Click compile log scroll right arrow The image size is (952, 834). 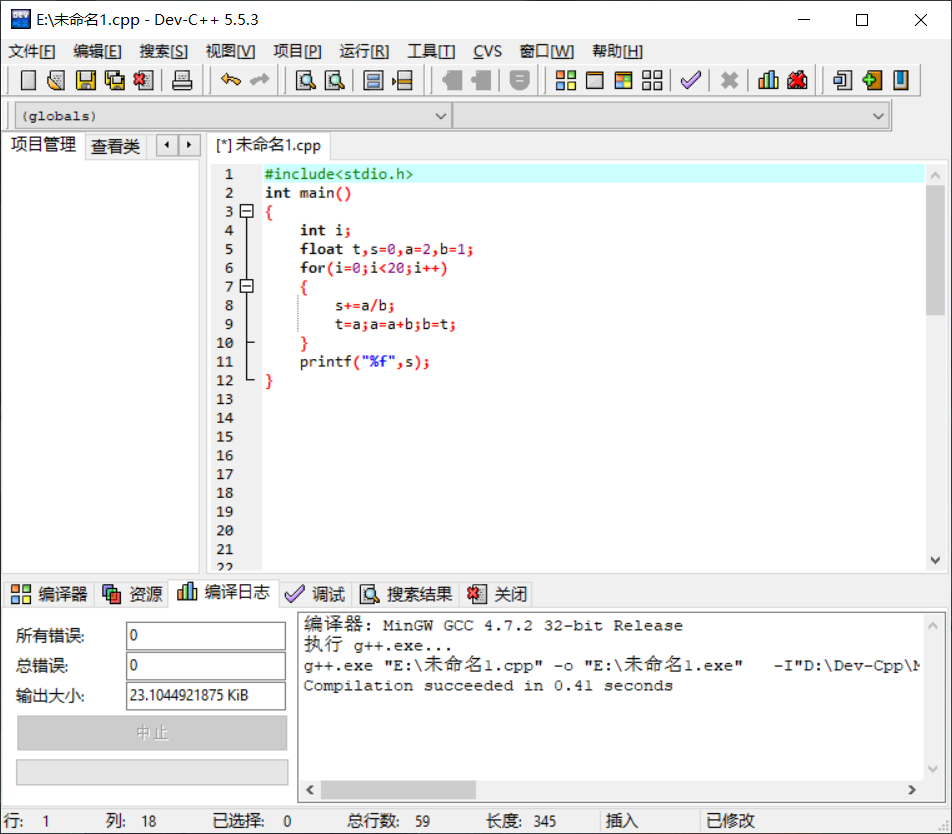911,790
